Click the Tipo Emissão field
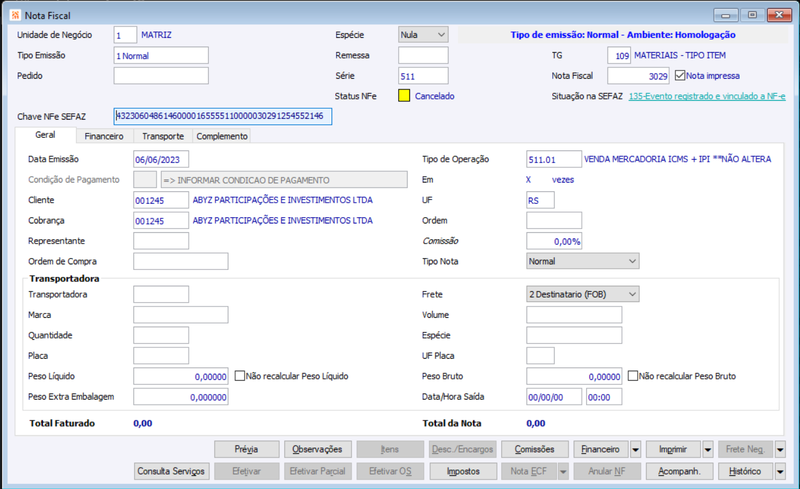 (x=161, y=55)
